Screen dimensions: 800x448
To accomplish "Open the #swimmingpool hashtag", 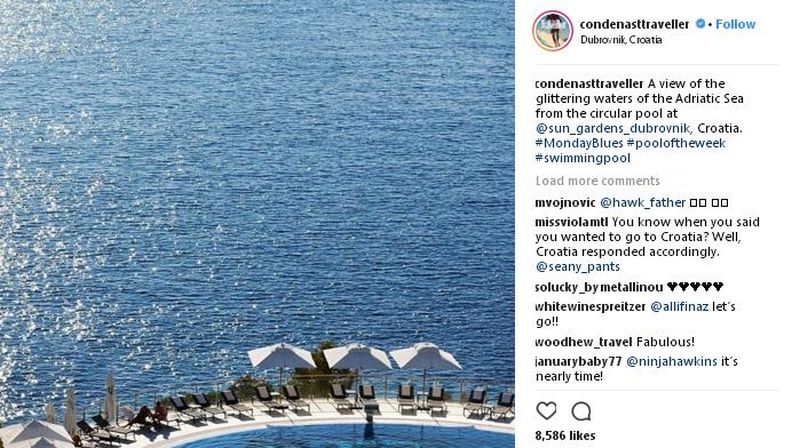I will (x=583, y=158).
